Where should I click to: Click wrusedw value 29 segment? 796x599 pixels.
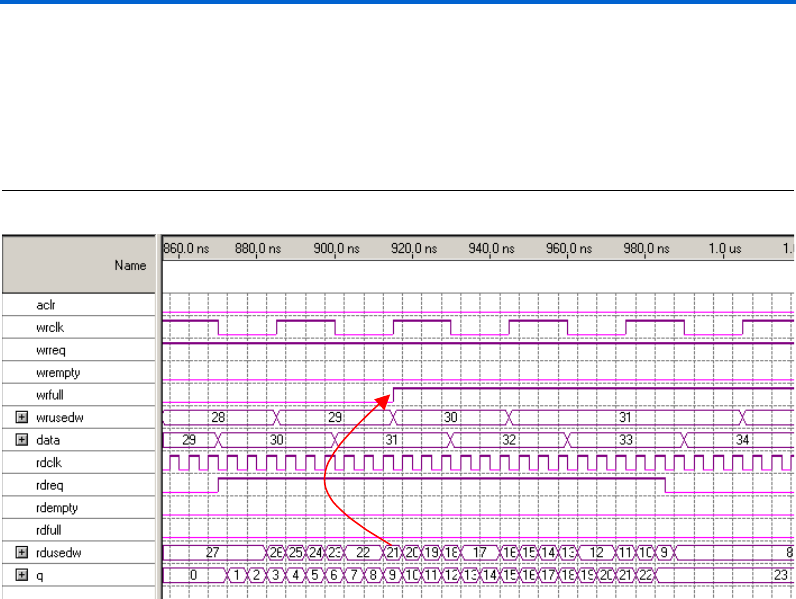pyautogui.click(x=335, y=417)
